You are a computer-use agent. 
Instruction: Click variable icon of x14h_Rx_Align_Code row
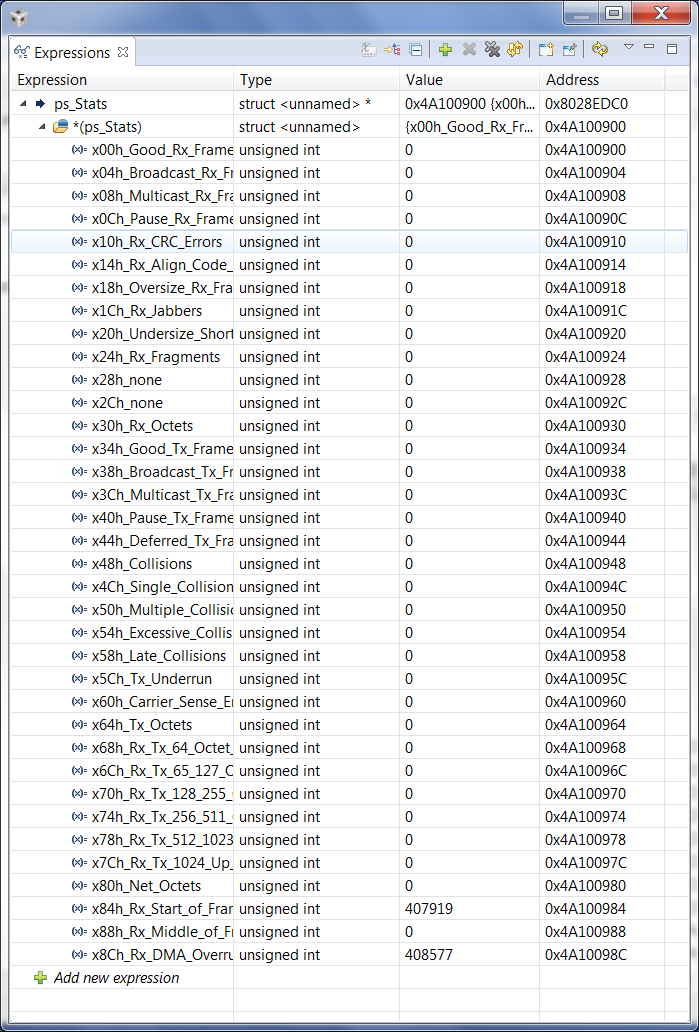pyautogui.click(x=79, y=265)
